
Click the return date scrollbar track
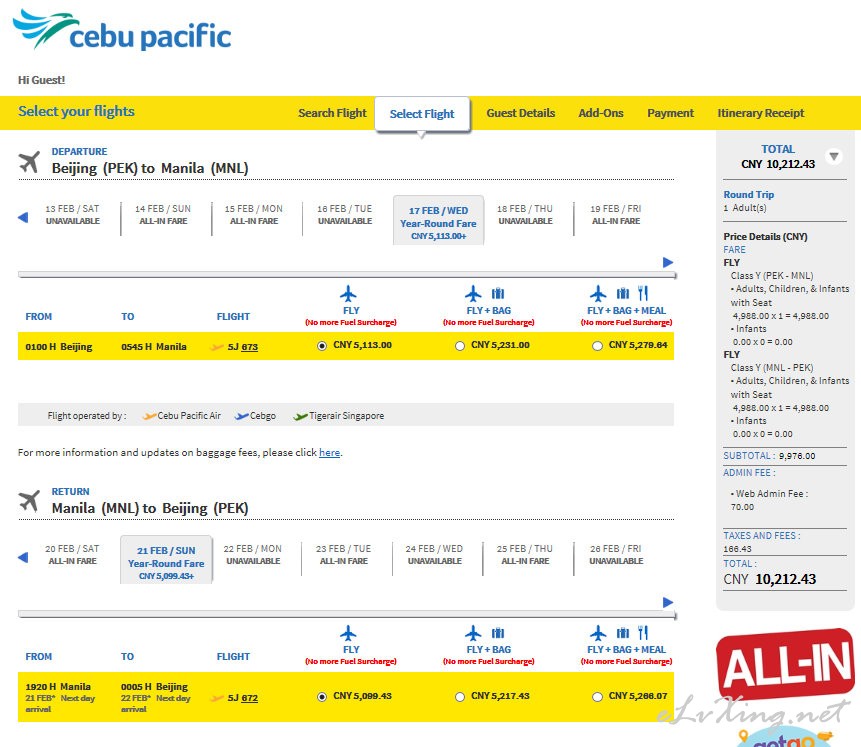click(347, 615)
